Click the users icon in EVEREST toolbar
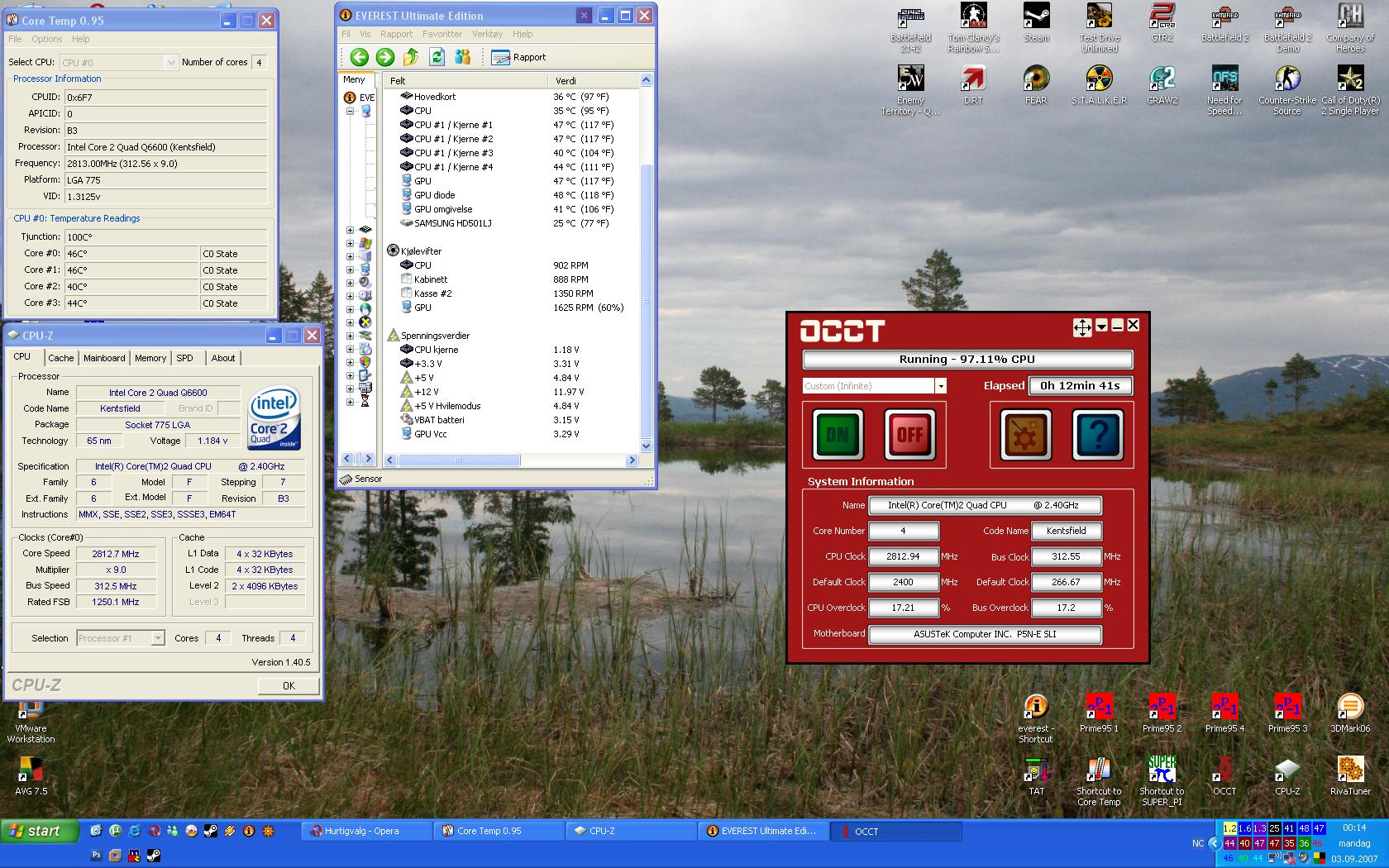Screen dimensions: 1389x868 pyautogui.click(x=463, y=57)
